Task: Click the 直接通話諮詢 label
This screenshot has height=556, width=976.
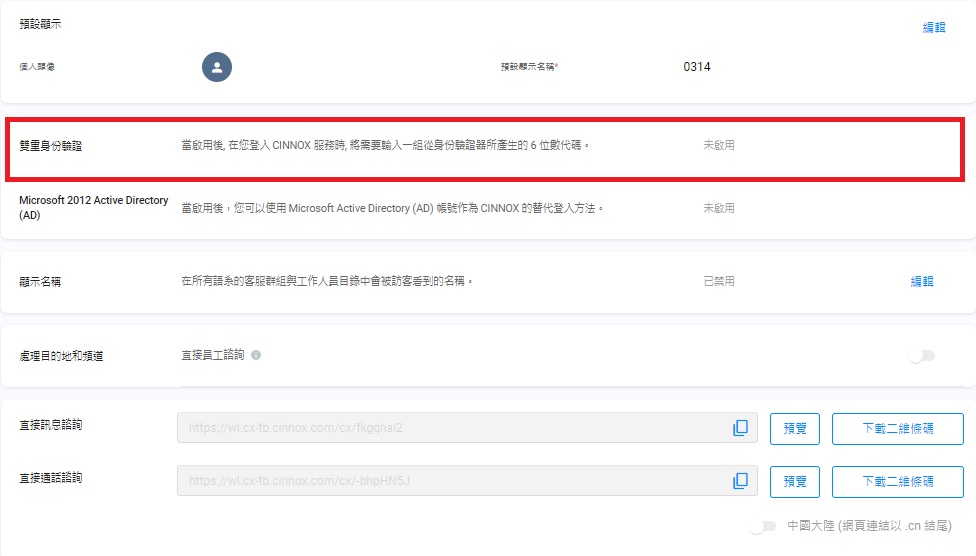Action: click(x=50, y=478)
